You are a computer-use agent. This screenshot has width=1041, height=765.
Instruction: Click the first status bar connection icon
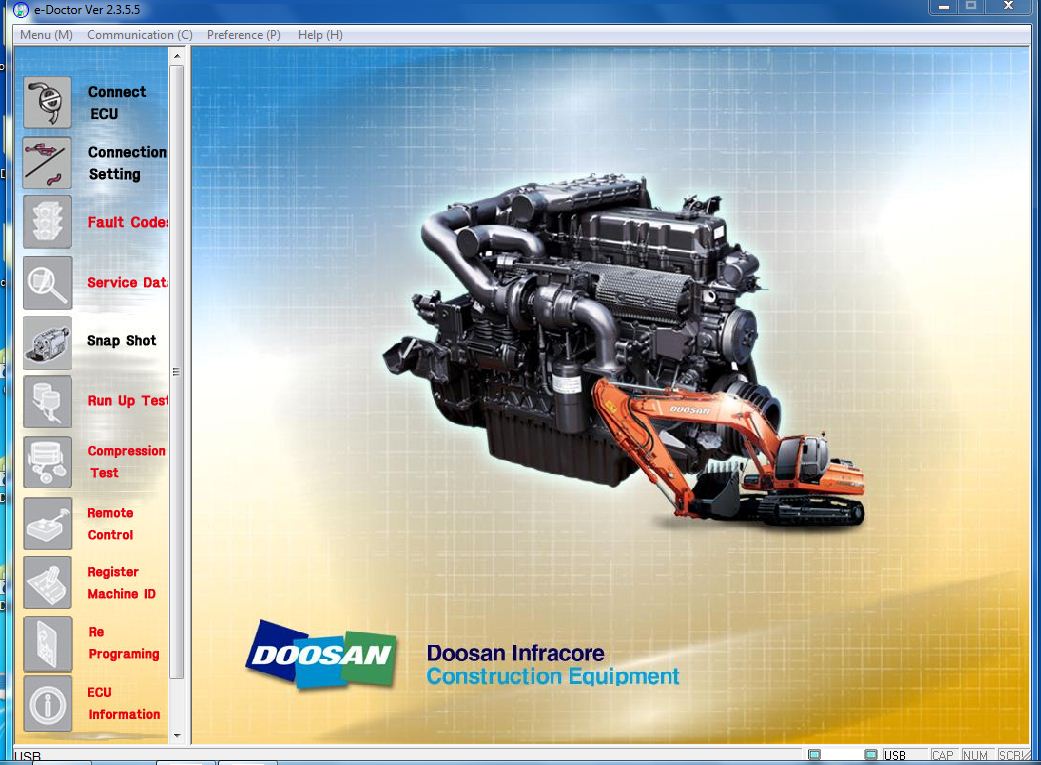pos(814,755)
